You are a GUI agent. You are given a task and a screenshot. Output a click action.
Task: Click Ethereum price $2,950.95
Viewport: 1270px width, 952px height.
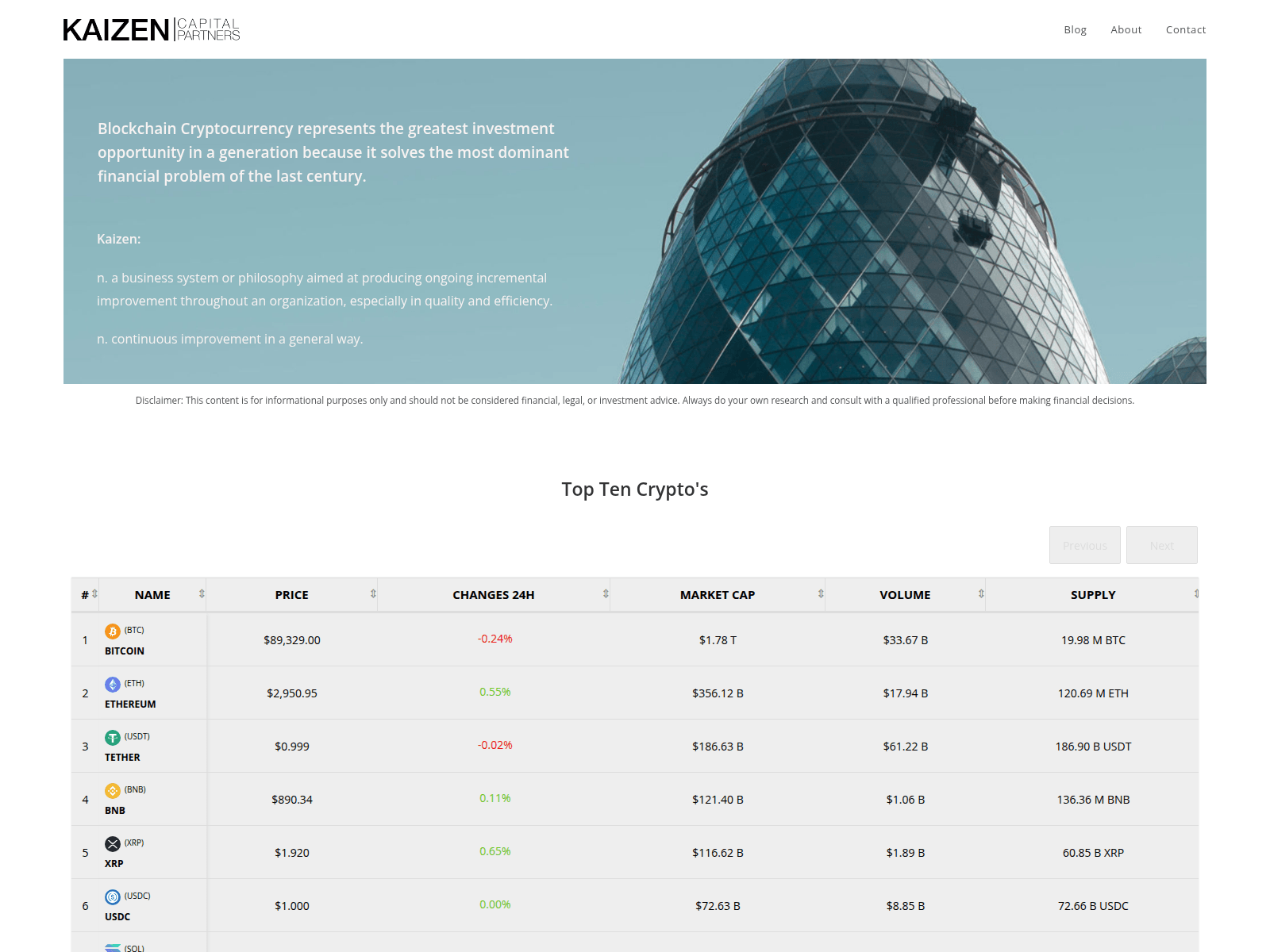point(292,693)
